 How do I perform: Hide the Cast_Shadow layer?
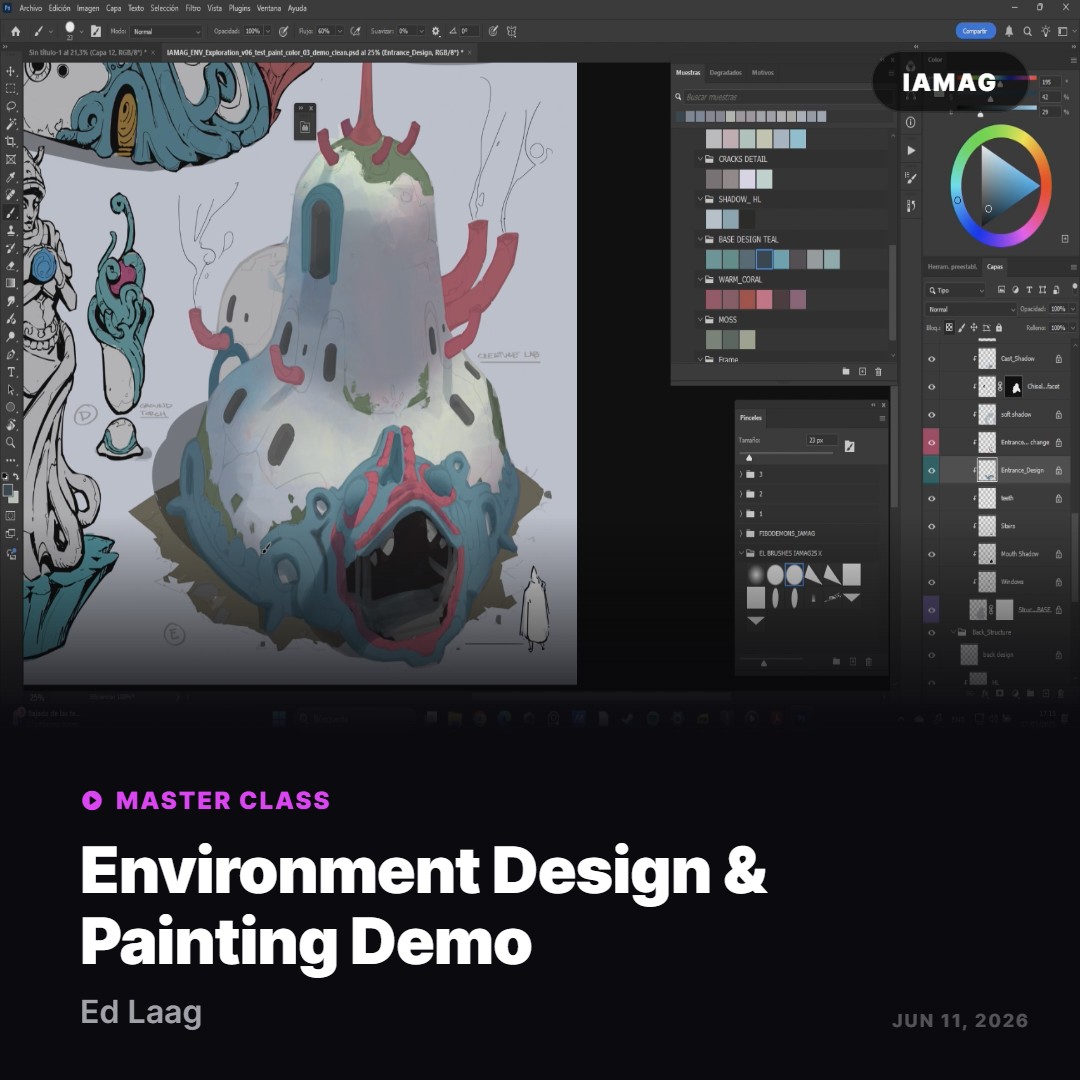tap(931, 359)
